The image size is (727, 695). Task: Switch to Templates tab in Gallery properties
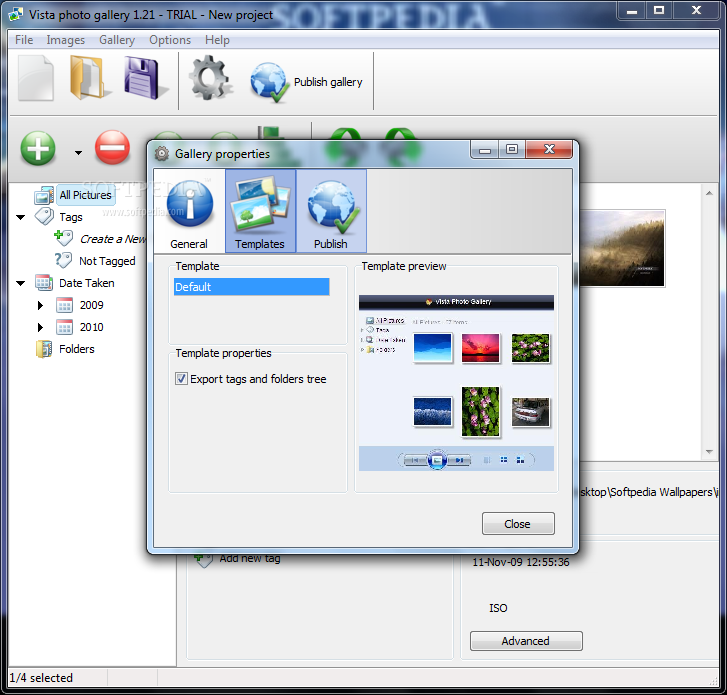(260, 211)
